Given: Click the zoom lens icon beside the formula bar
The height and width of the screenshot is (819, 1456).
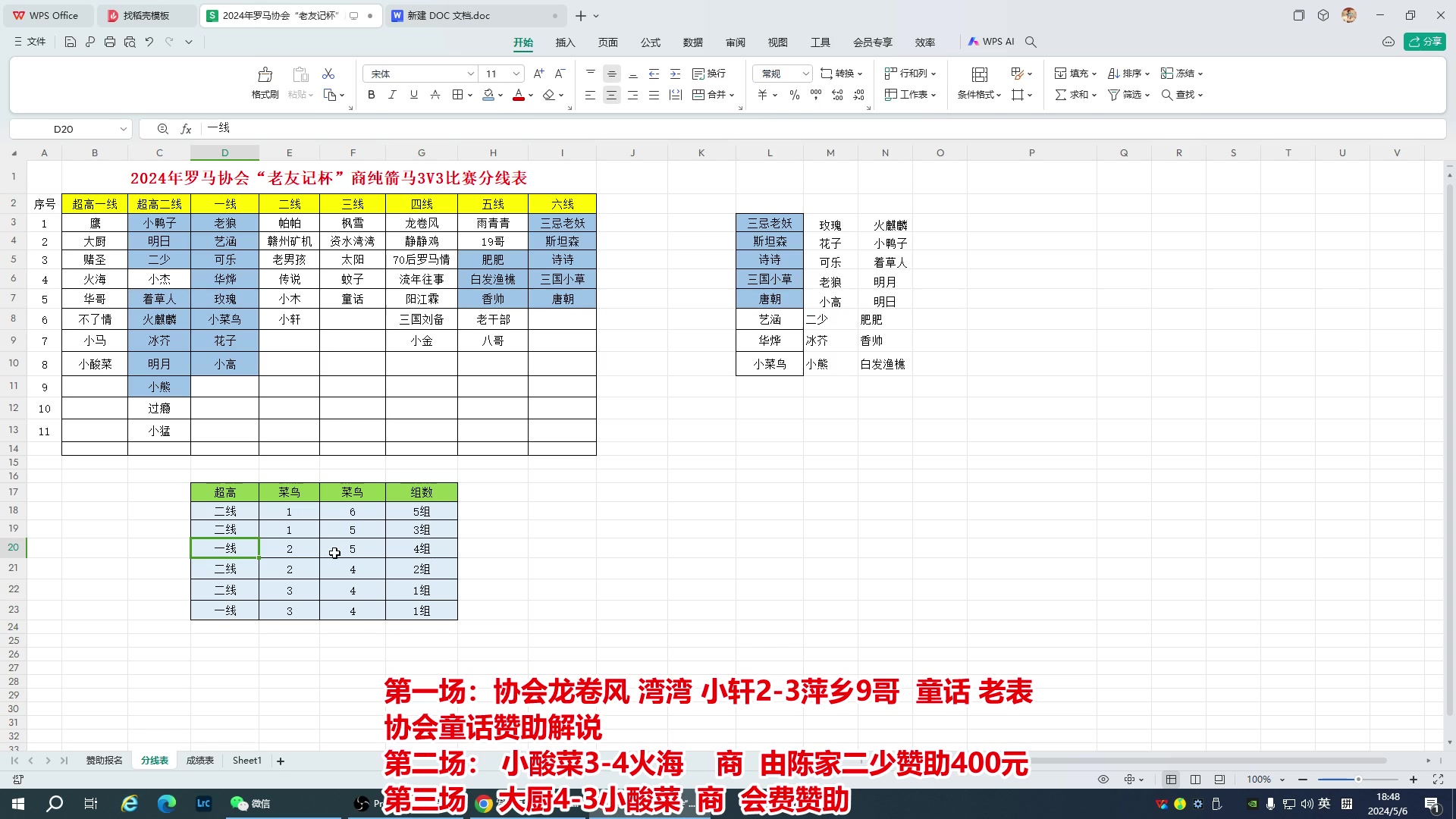Looking at the screenshot, I should coord(162,129).
